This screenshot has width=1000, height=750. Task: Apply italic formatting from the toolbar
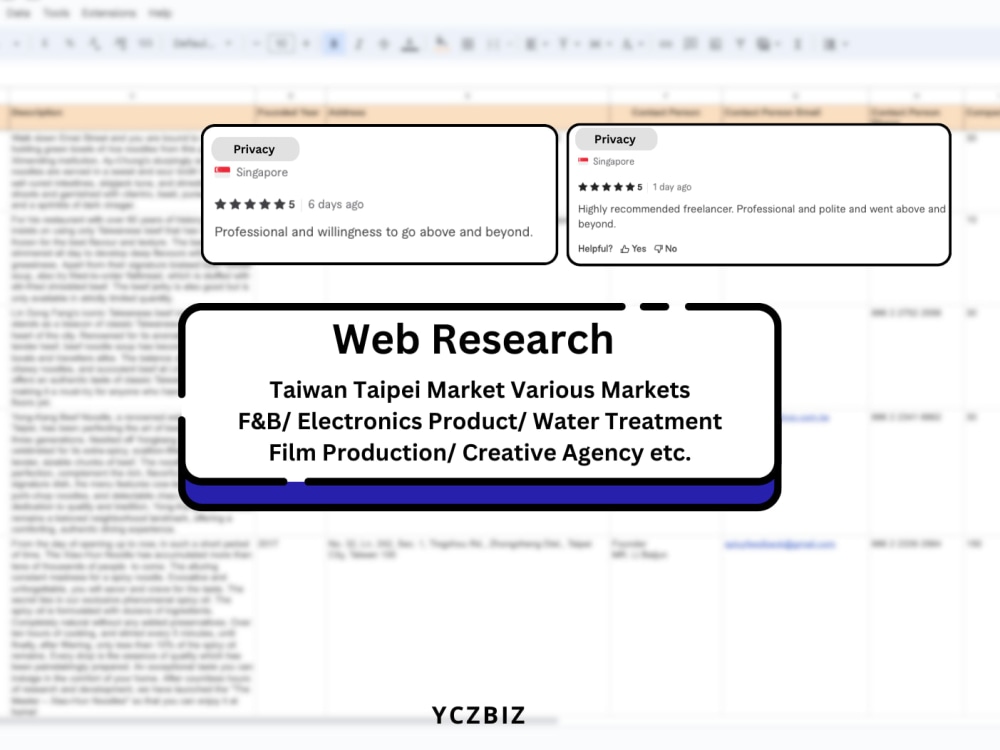point(358,44)
